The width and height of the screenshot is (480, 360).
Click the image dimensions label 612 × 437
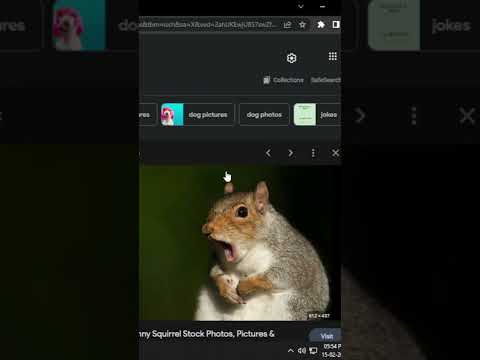pyautogui.click(x=319, y=316)
